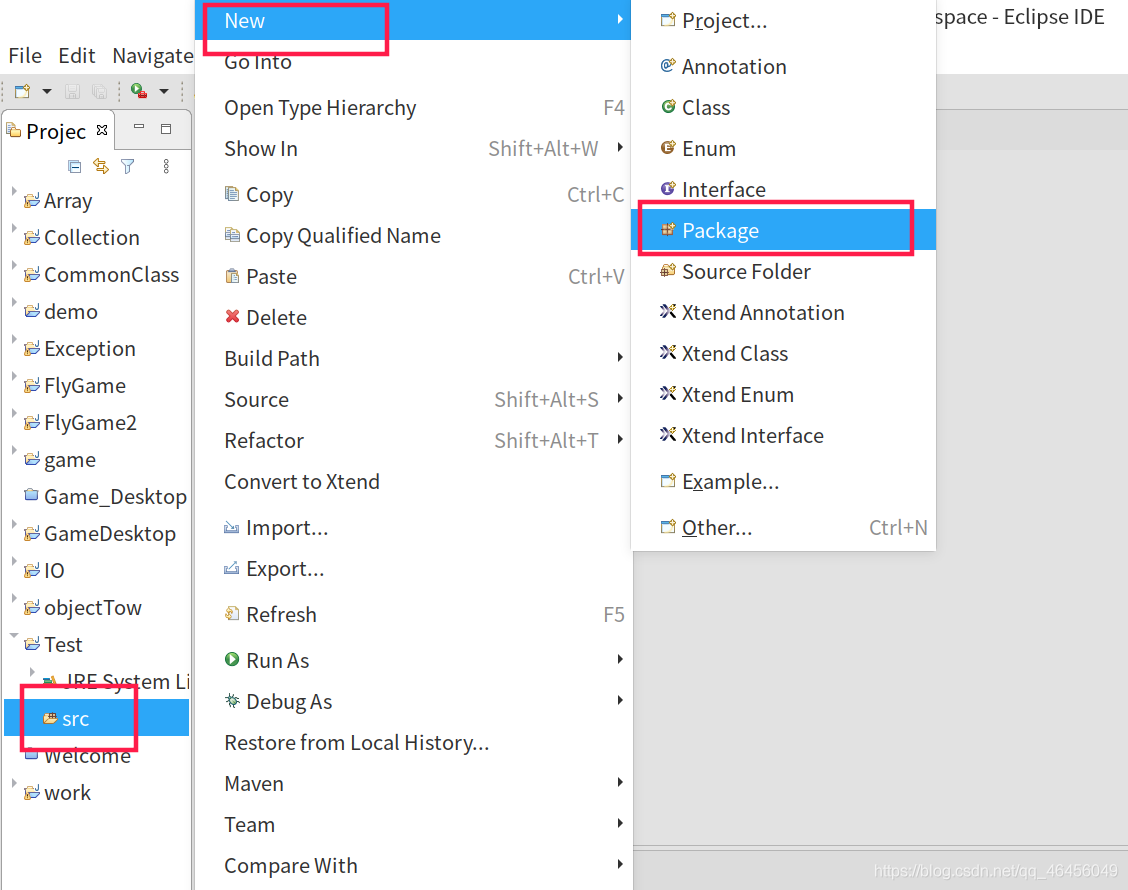
Task: Minimize the Project Explorer view
Action: click(x=139, y=127)
